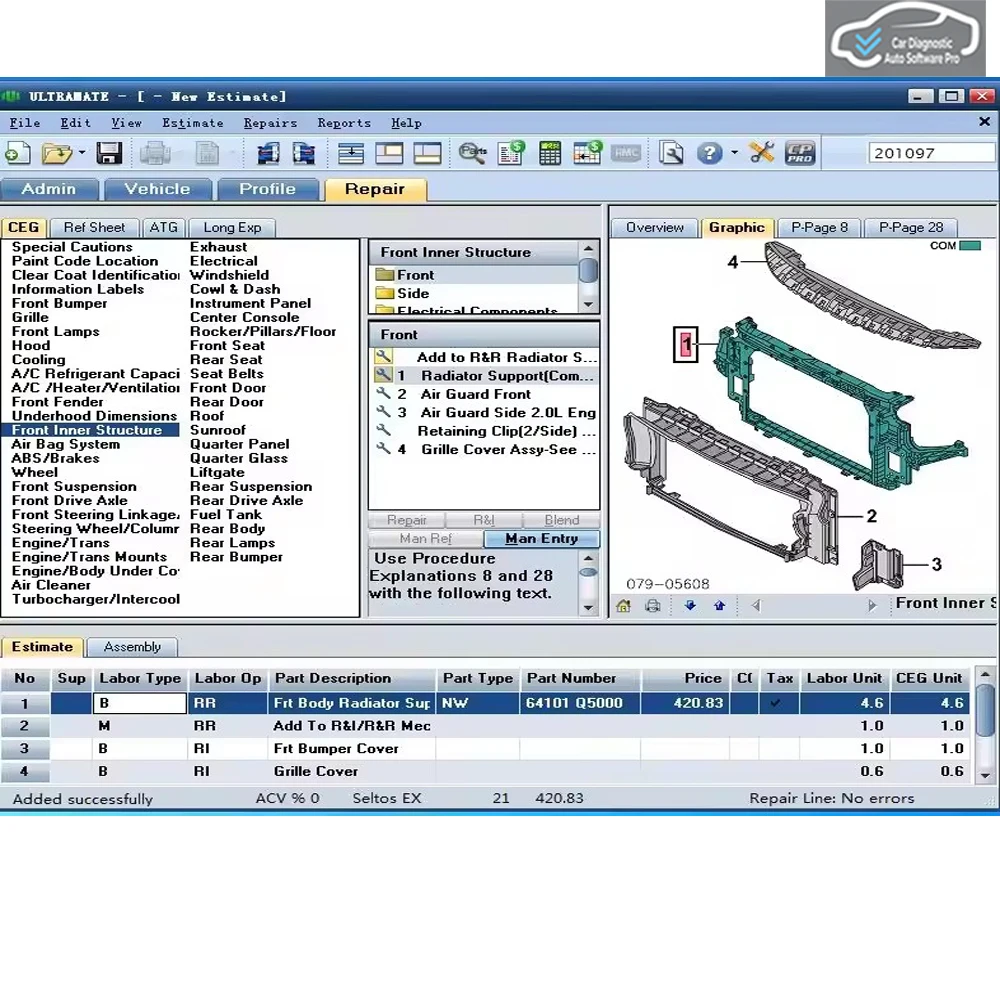This screenshot has height=1000, width=1000.
Task: Print the graphic using the small printer icon
Action: pos(652,606)
